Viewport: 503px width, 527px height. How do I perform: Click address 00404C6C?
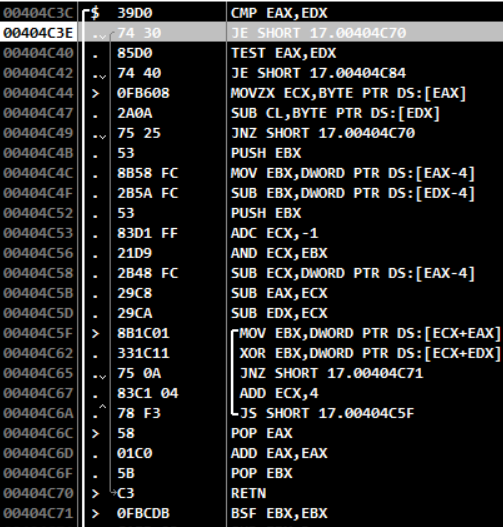[x=38, y=433]
